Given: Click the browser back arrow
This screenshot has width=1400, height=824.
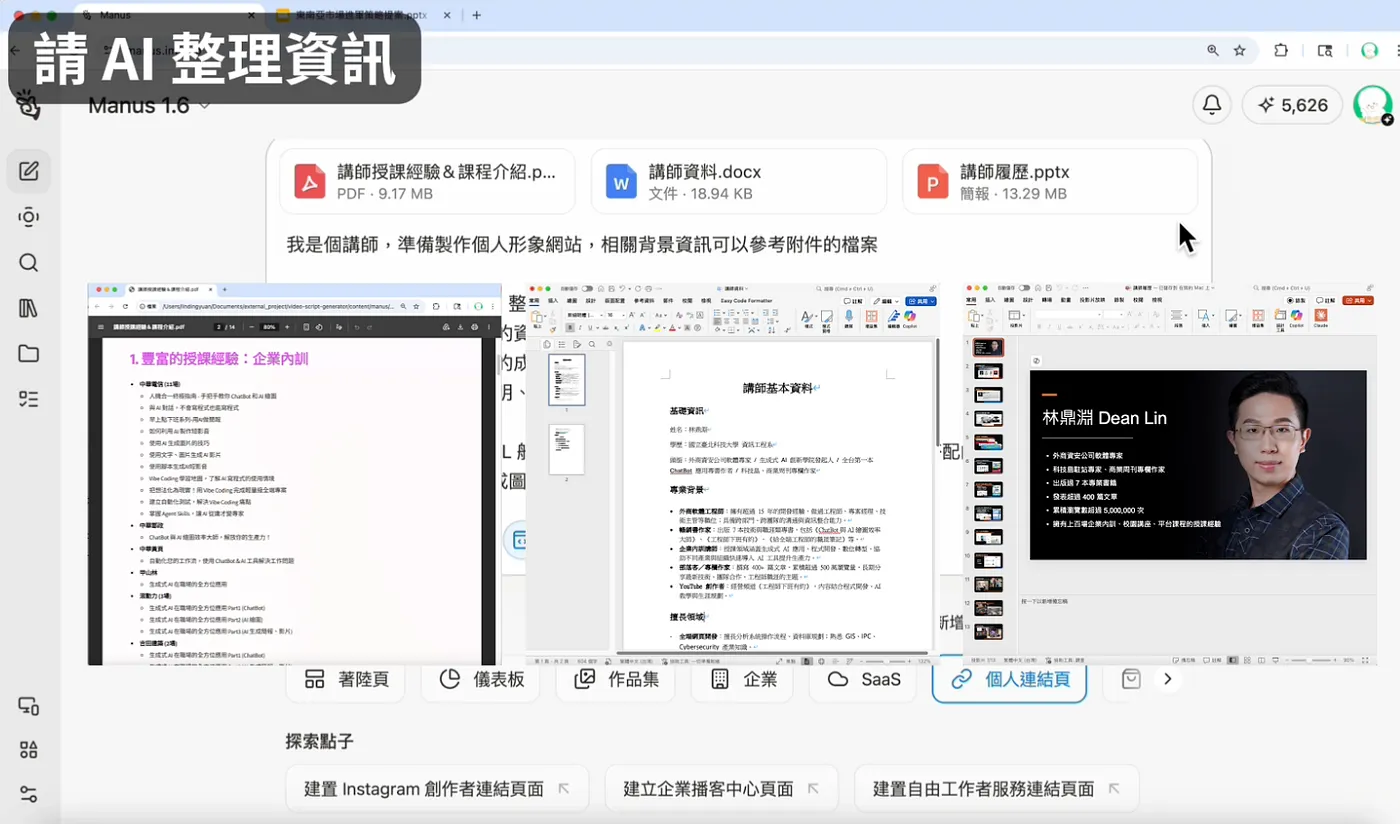Looking at the screenshot, I should point(15,50).
